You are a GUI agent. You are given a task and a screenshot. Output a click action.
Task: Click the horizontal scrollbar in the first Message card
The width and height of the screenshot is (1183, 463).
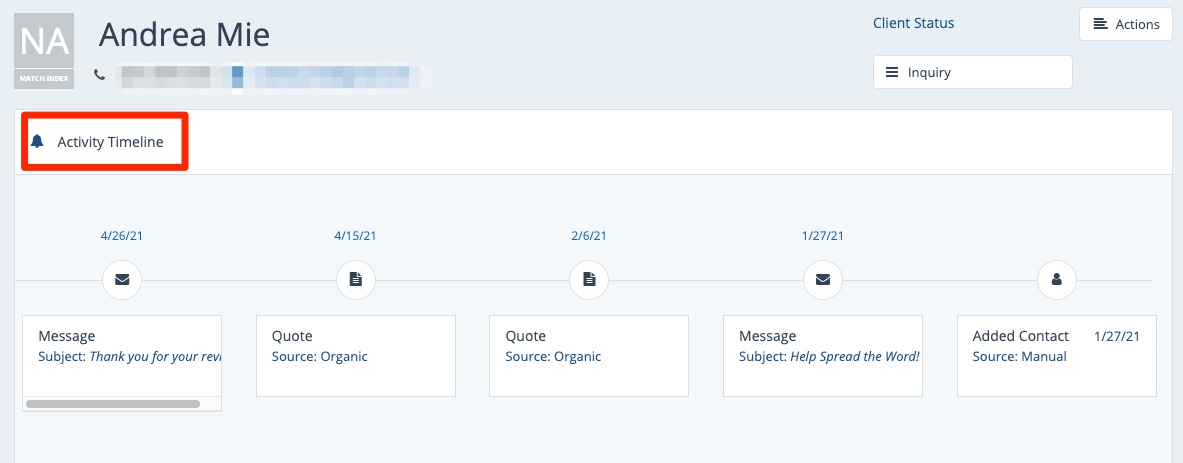113,404
